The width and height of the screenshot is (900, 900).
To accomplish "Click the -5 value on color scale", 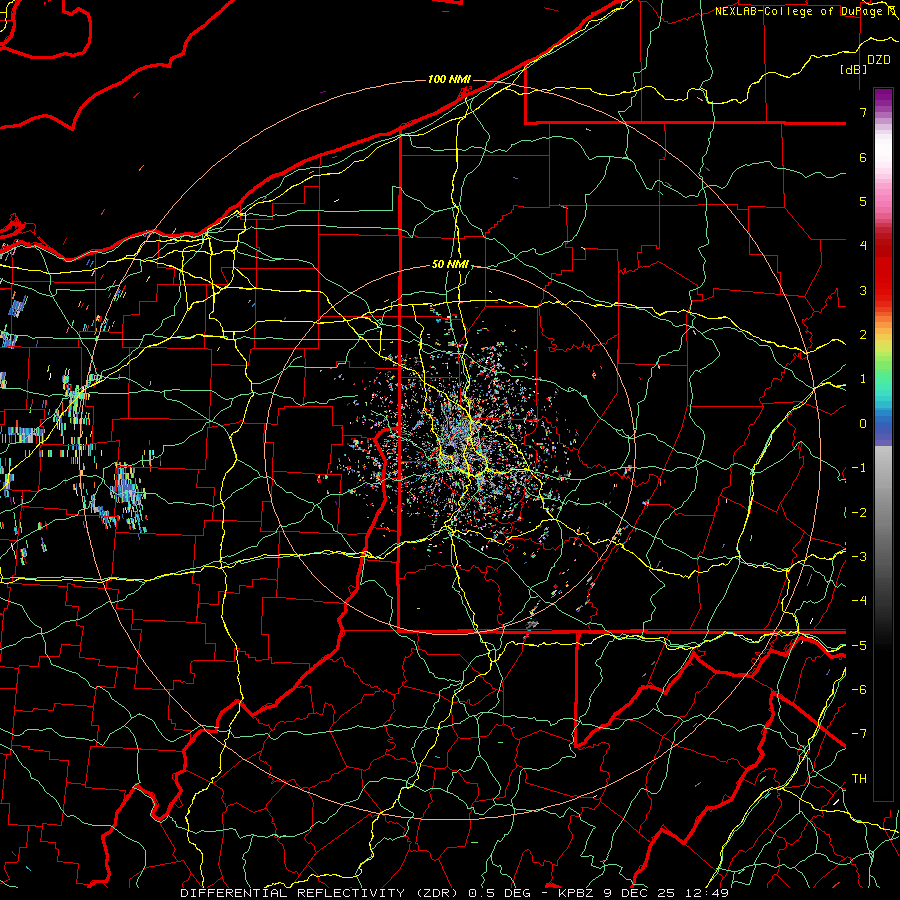I will (x=859, y=645).
